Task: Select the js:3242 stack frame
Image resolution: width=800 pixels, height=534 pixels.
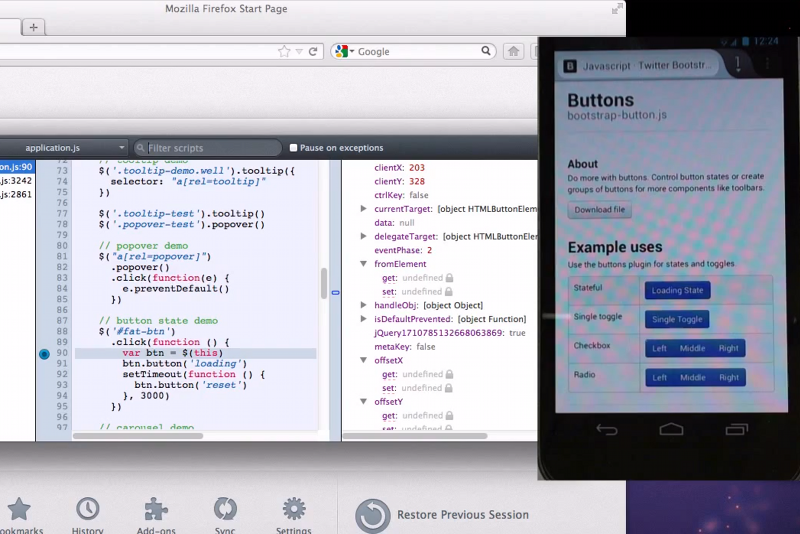Action: click(x=17, y=181)
